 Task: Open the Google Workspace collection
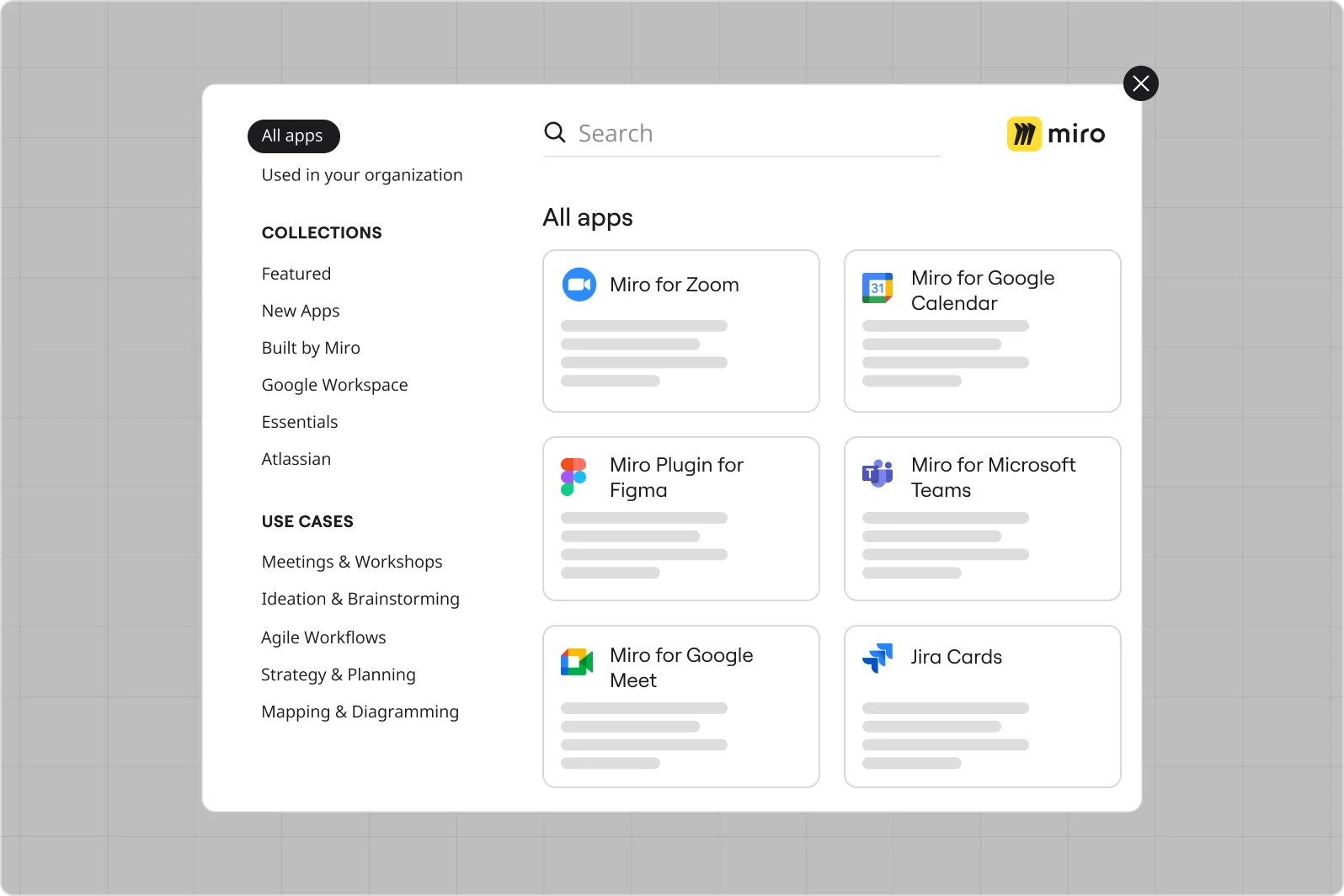[334, 385]
